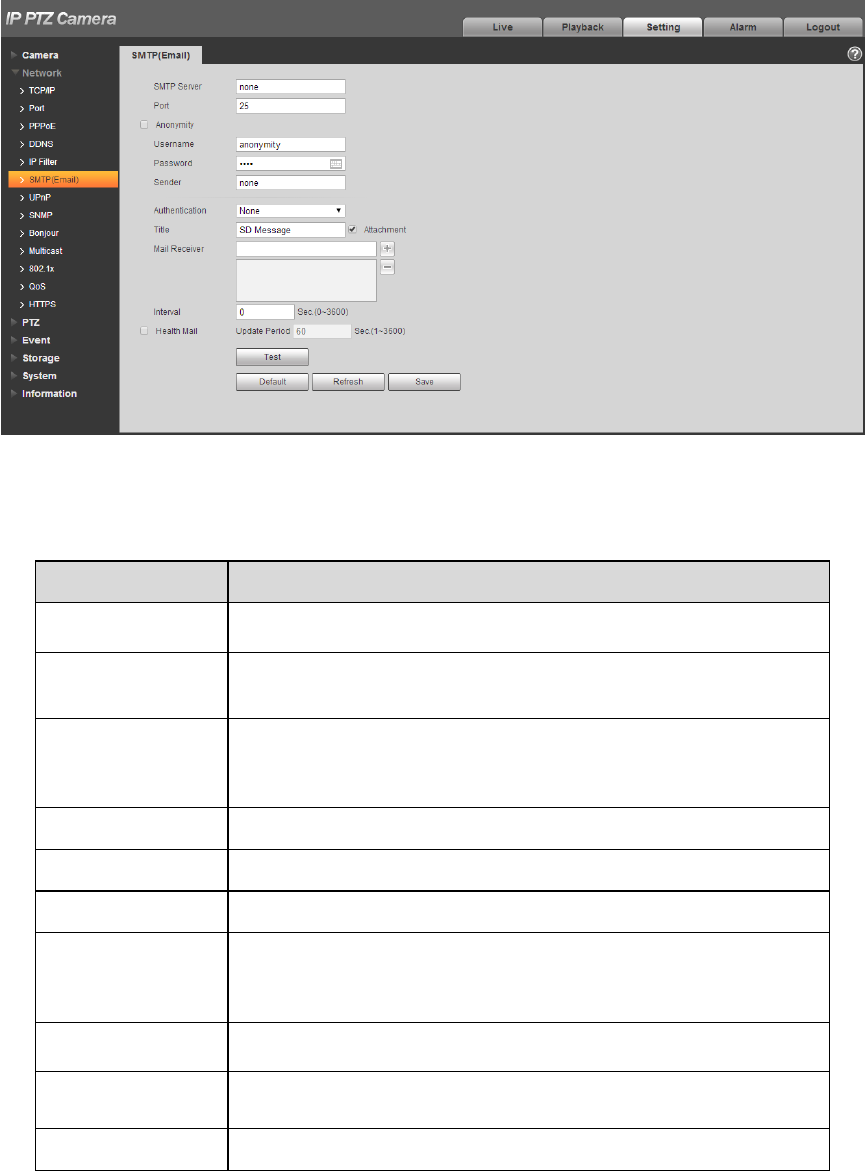Image resolution: width=865 pixels, height=1171 pixels.
Task: Click the SMTP Server input field
Action: [291, 87]
